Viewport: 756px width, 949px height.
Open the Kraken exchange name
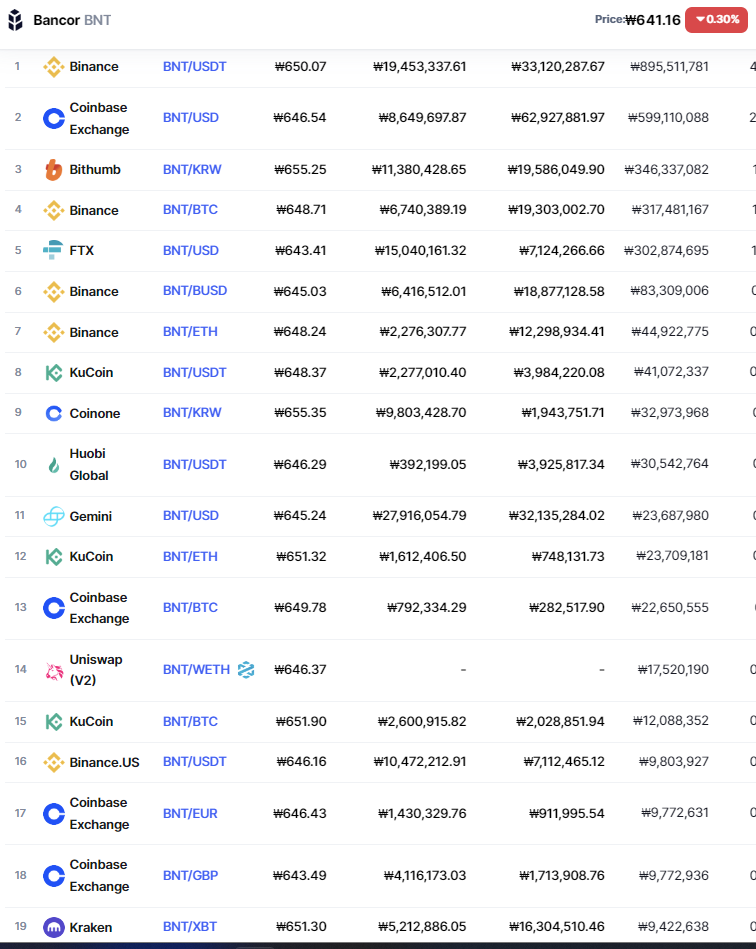tap(91, 927)
